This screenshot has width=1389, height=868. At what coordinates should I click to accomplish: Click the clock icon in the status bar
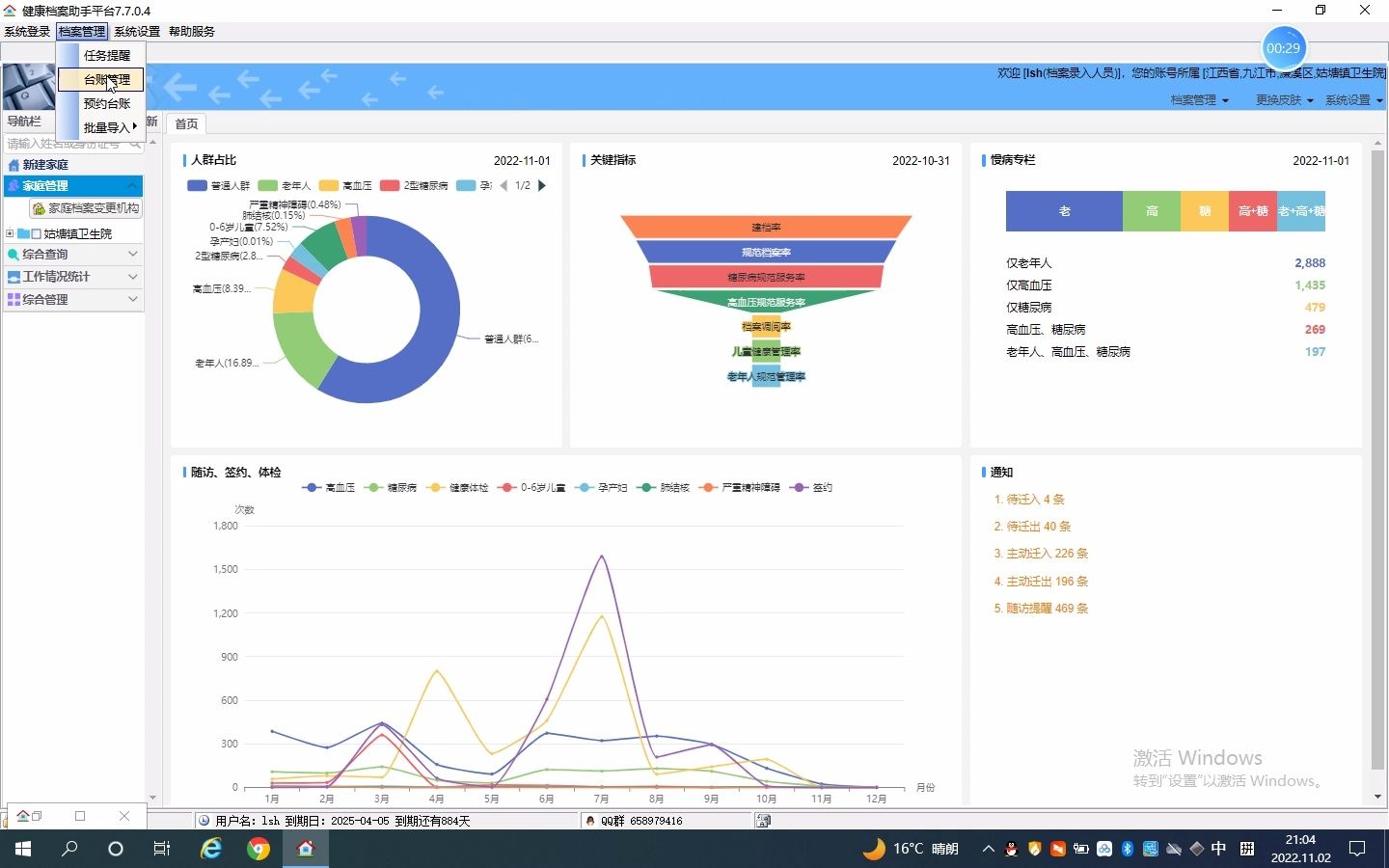[204, 821]
